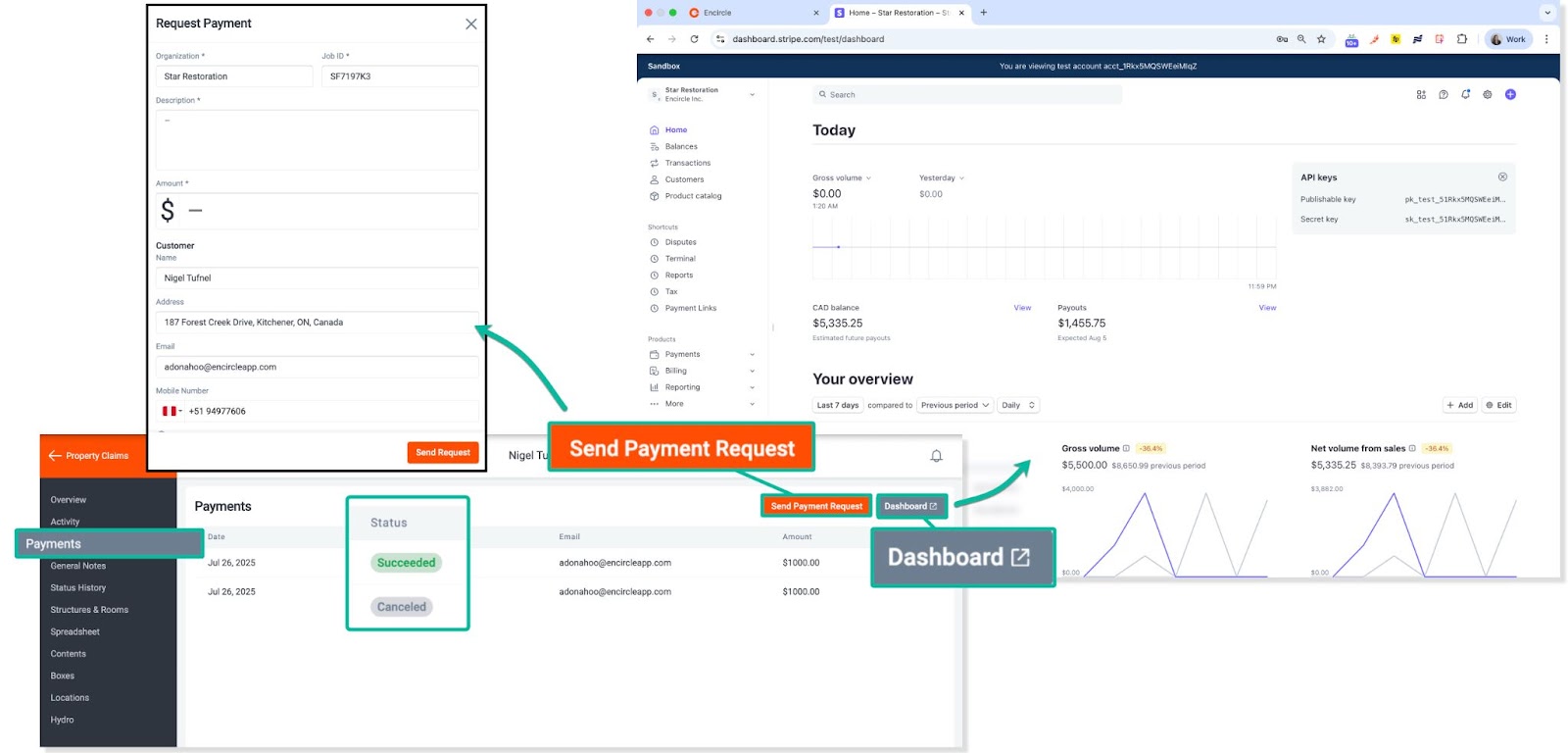The width and height of the screenshot is (1568, 753).
Task: Click the Stripe Search field
Action: [965, 95]
